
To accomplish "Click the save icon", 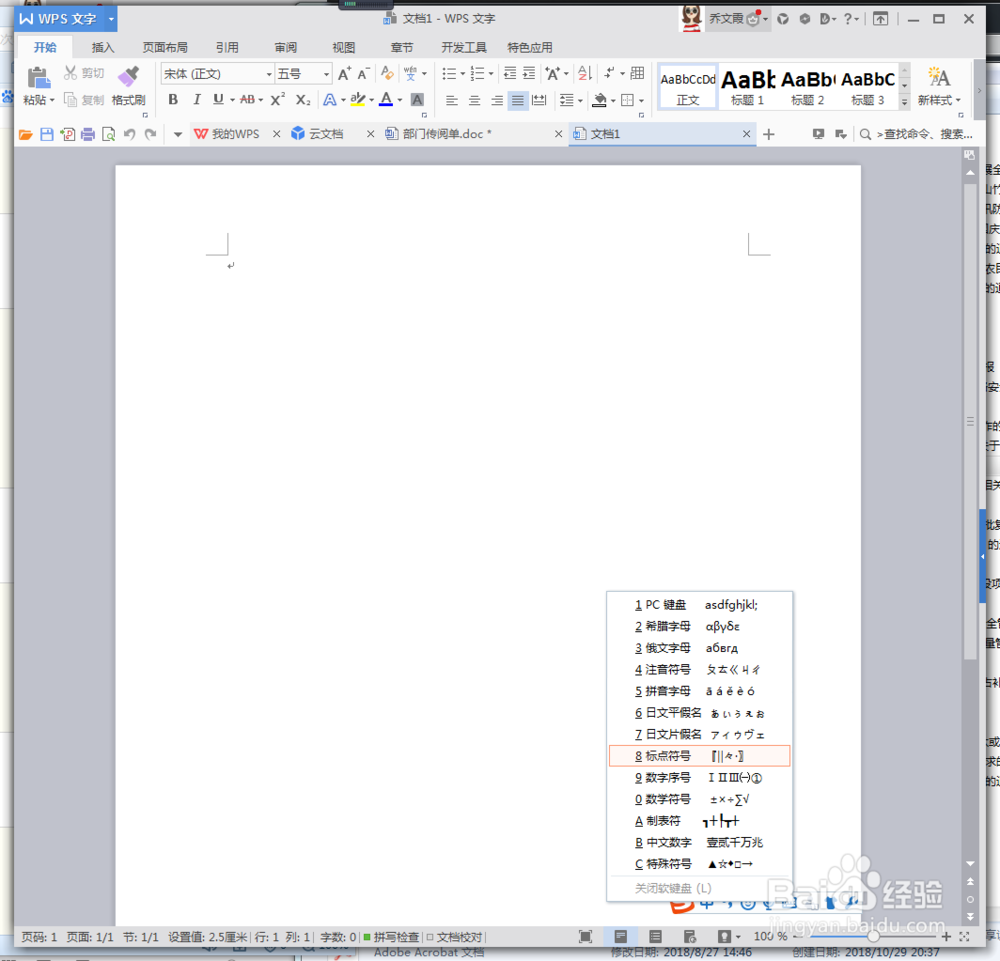I will point(47,134).
